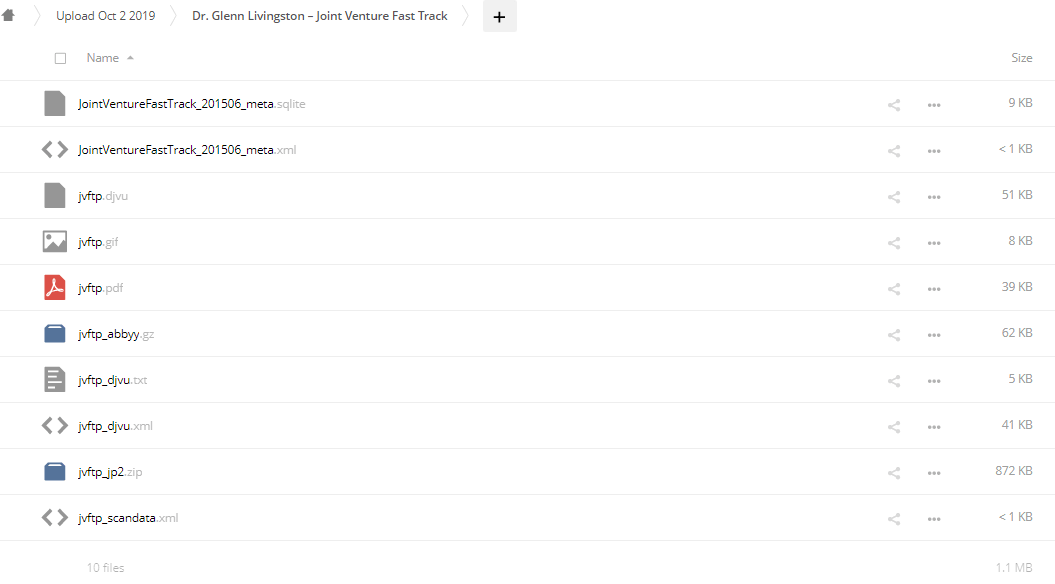1055x584 pixels.
Task: Open more actions for jvftp.pdf
Action: [x=934, y=289]
